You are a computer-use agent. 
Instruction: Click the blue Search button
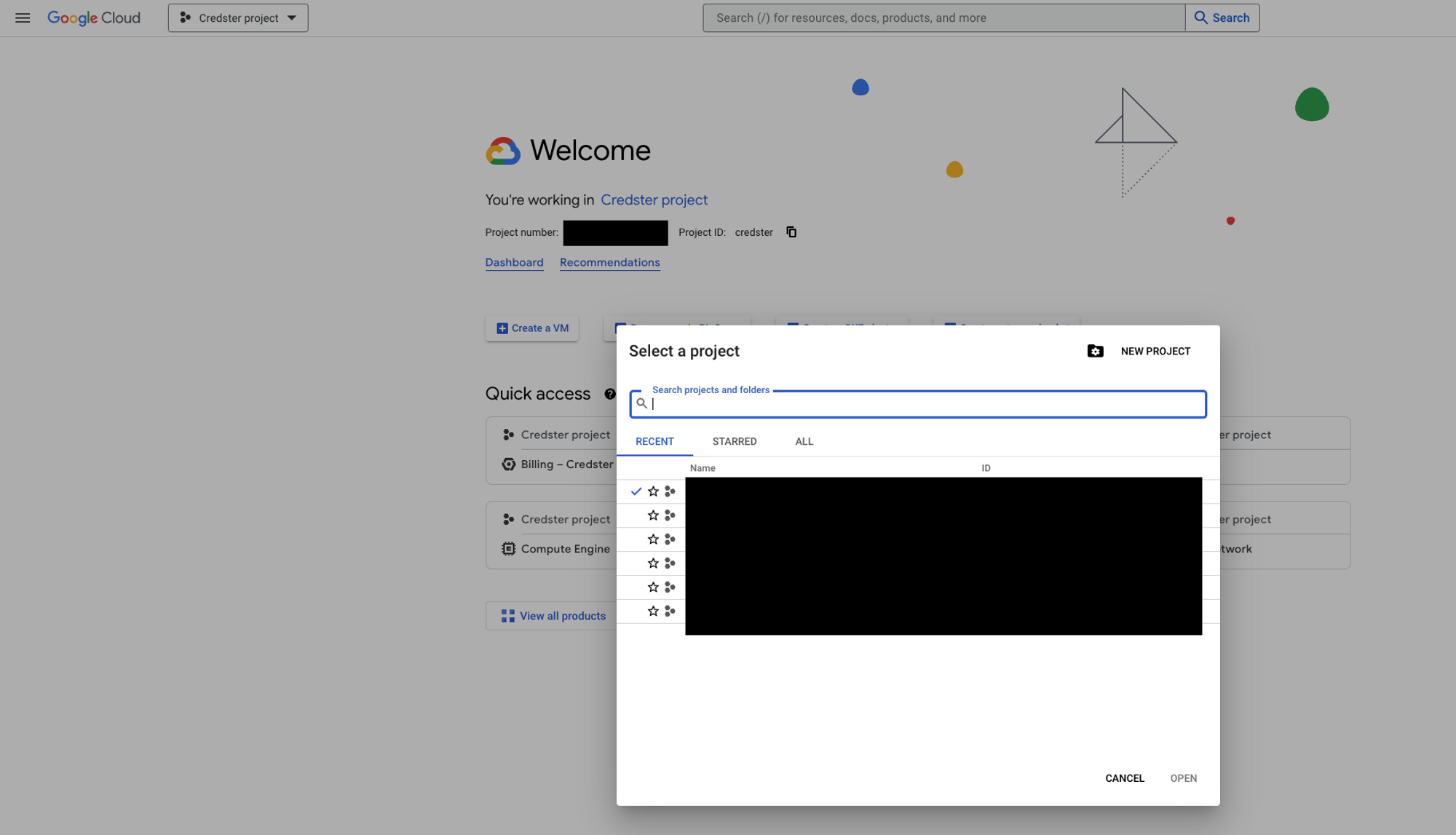pos(1222,17)
